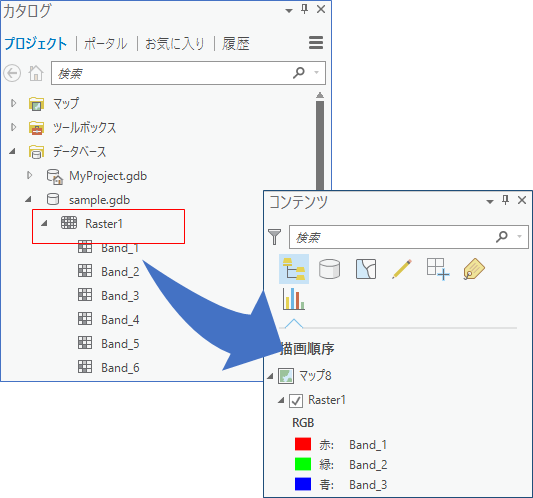Select List By Drawing Order icon
Screen dimensions: 533x498
pyautogui.click(x=294, y=269)
